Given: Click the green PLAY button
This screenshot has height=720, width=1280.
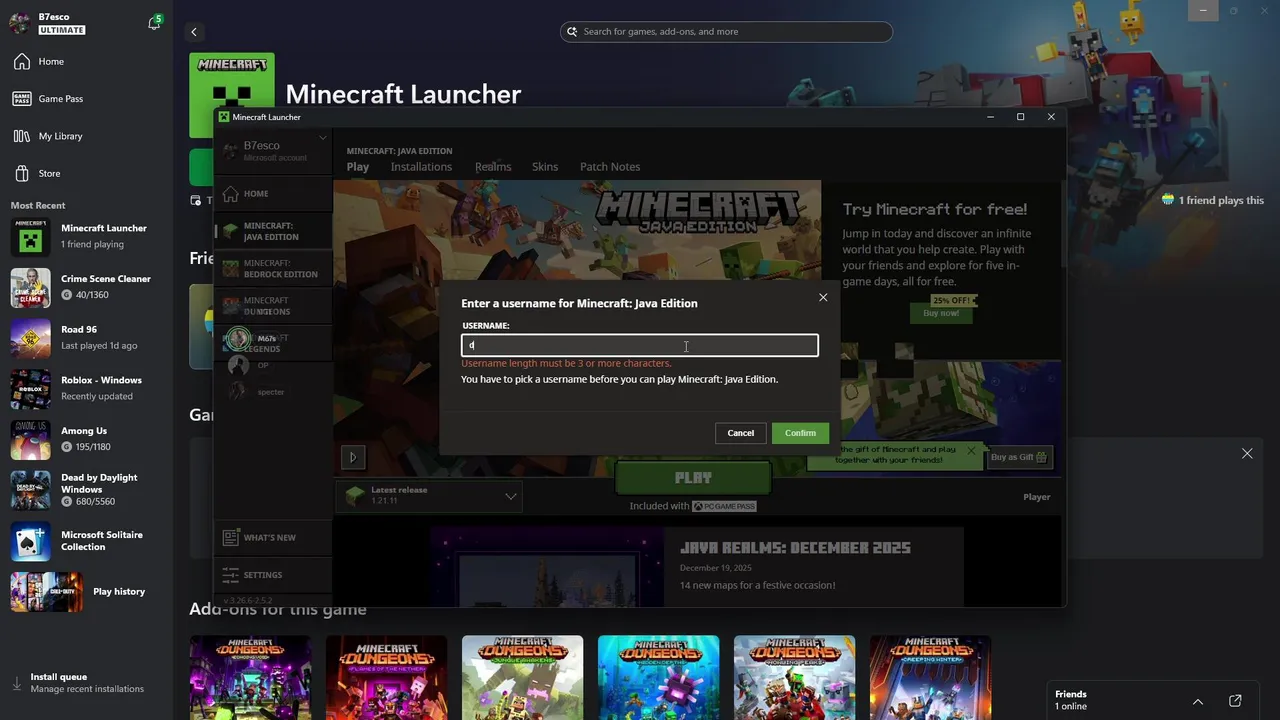Looking at the screenshot, I should 693,478.
